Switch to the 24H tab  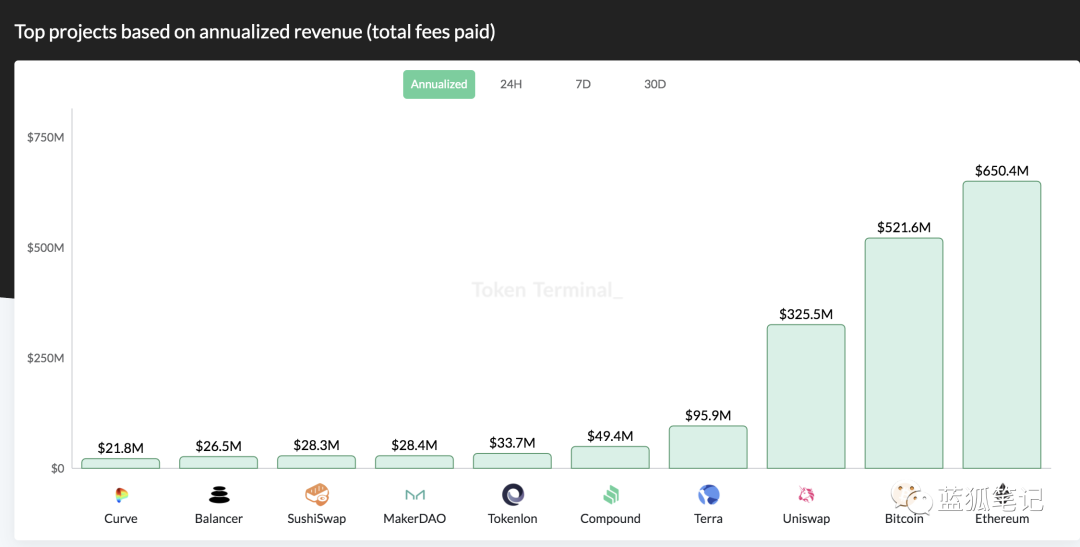pyautogui.click(x=511, y=84)
